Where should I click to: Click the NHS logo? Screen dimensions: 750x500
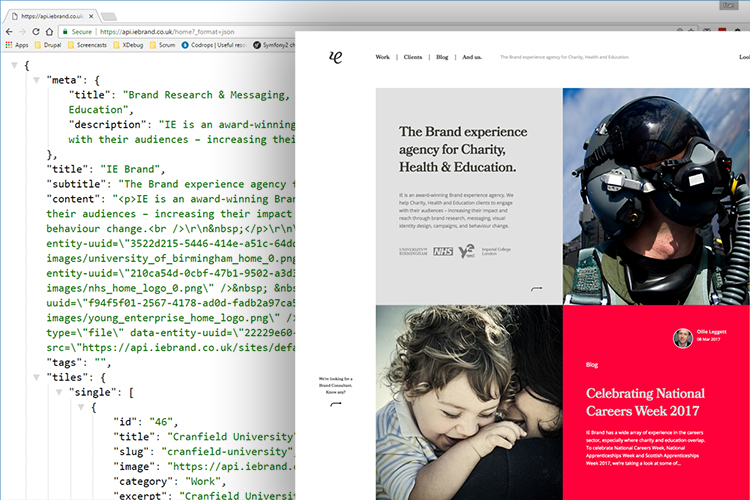pos(443,252)
